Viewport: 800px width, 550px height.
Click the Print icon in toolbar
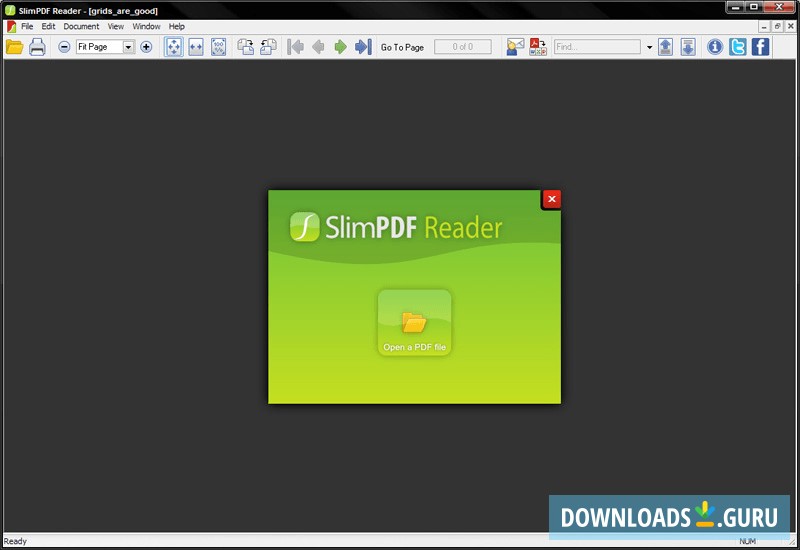37,47
